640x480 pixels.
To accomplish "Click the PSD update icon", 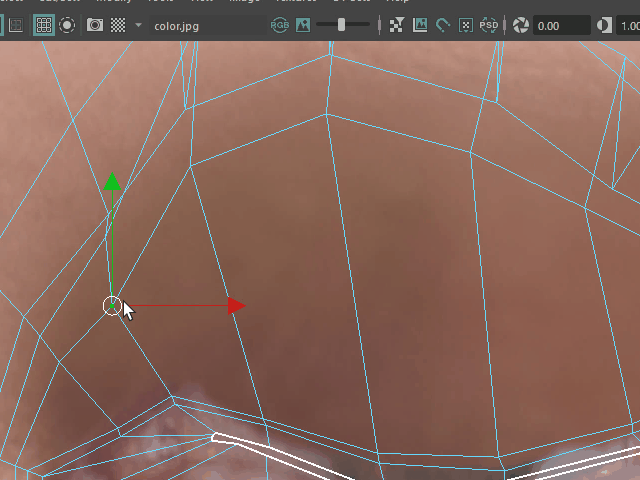I will coord(490,26).
